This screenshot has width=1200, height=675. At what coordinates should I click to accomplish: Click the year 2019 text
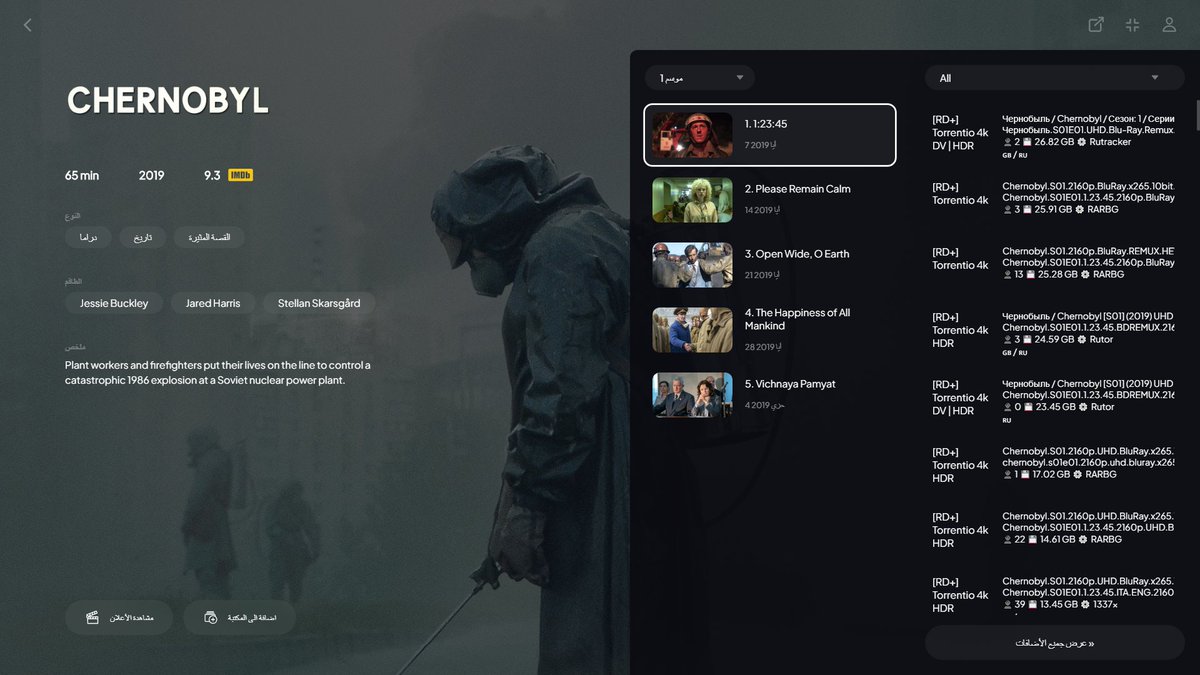tap(151, 175)
